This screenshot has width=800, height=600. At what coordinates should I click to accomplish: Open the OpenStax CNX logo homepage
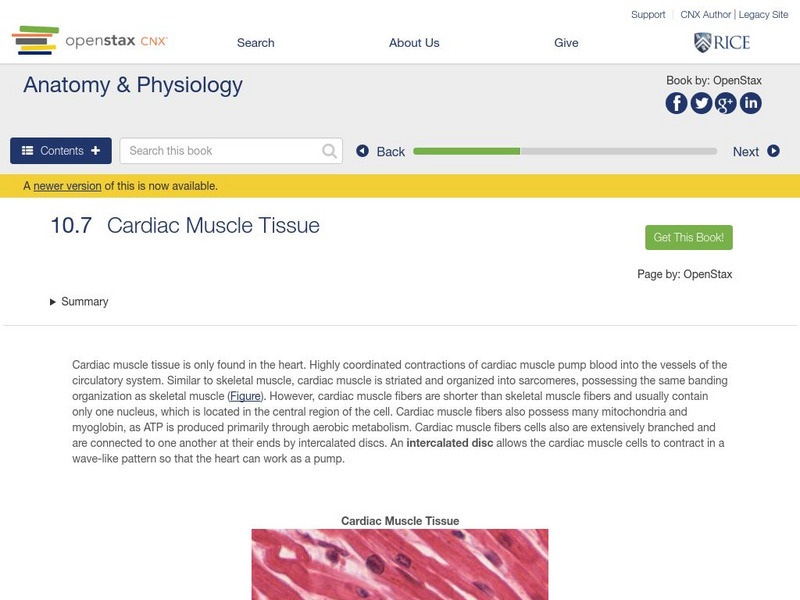90,41
